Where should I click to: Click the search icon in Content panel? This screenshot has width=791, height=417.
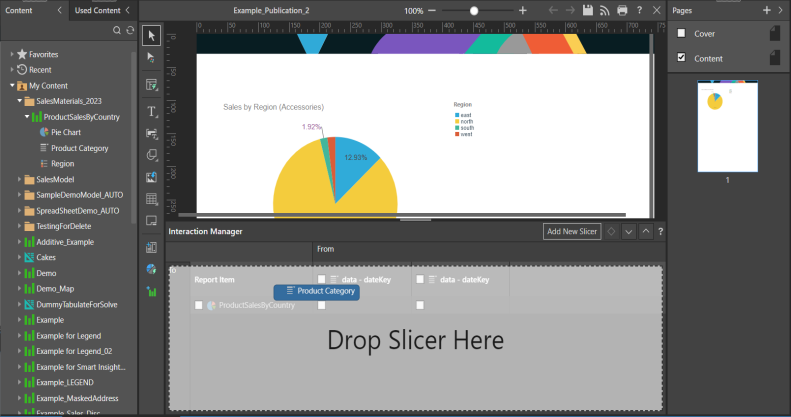tap(117, 31)
